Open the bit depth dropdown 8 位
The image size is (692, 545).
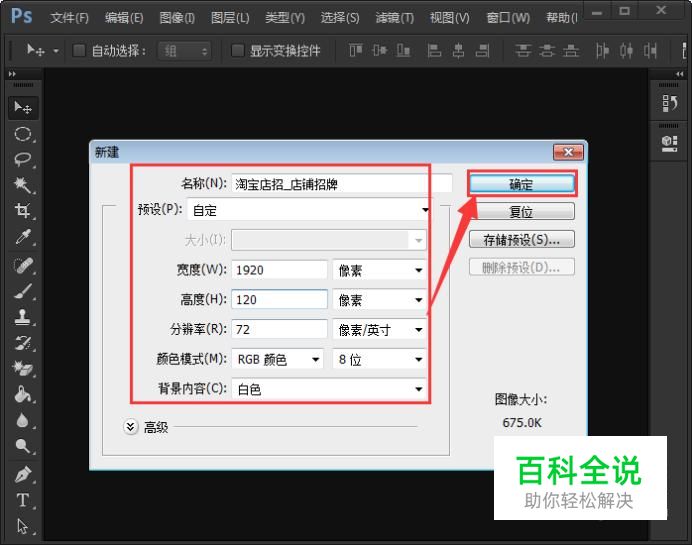(x=379, y=360)
